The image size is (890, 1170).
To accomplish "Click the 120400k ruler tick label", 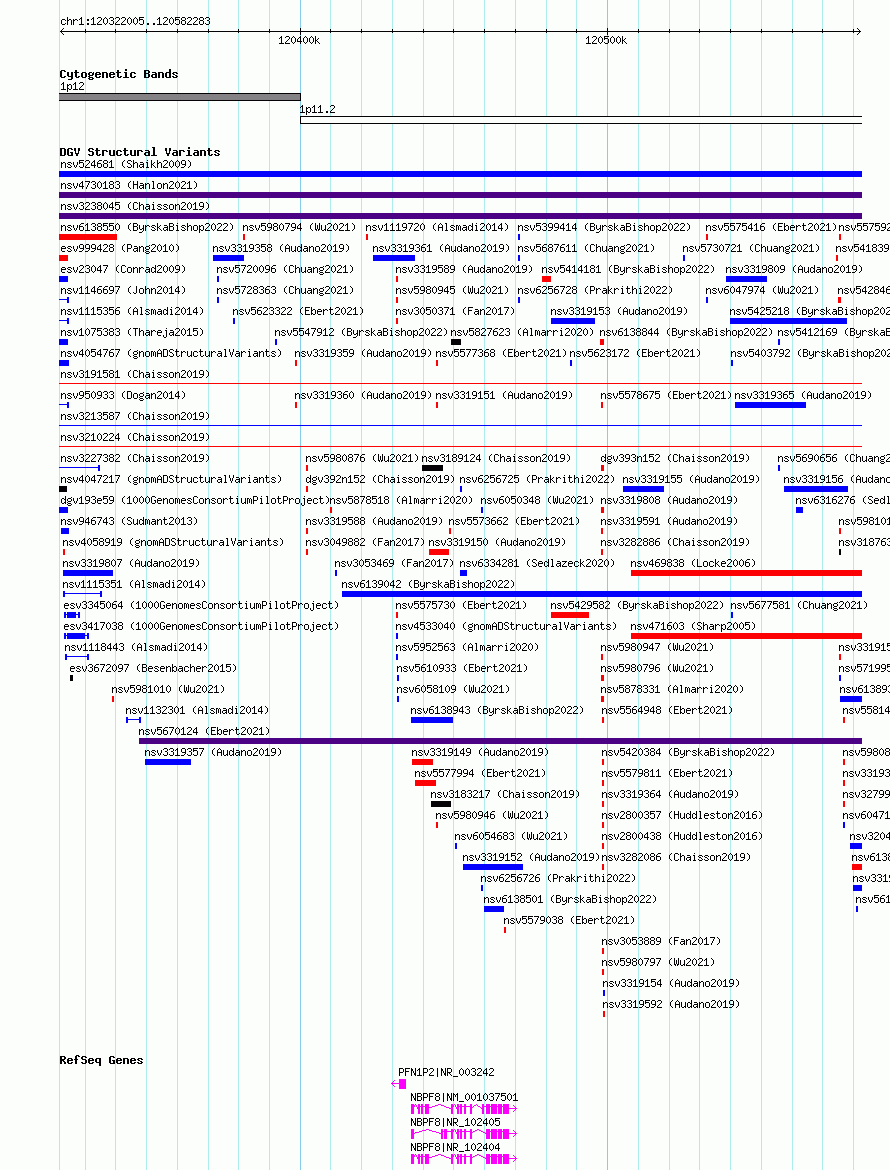I will pyautogui.click(x=299, y=40).
